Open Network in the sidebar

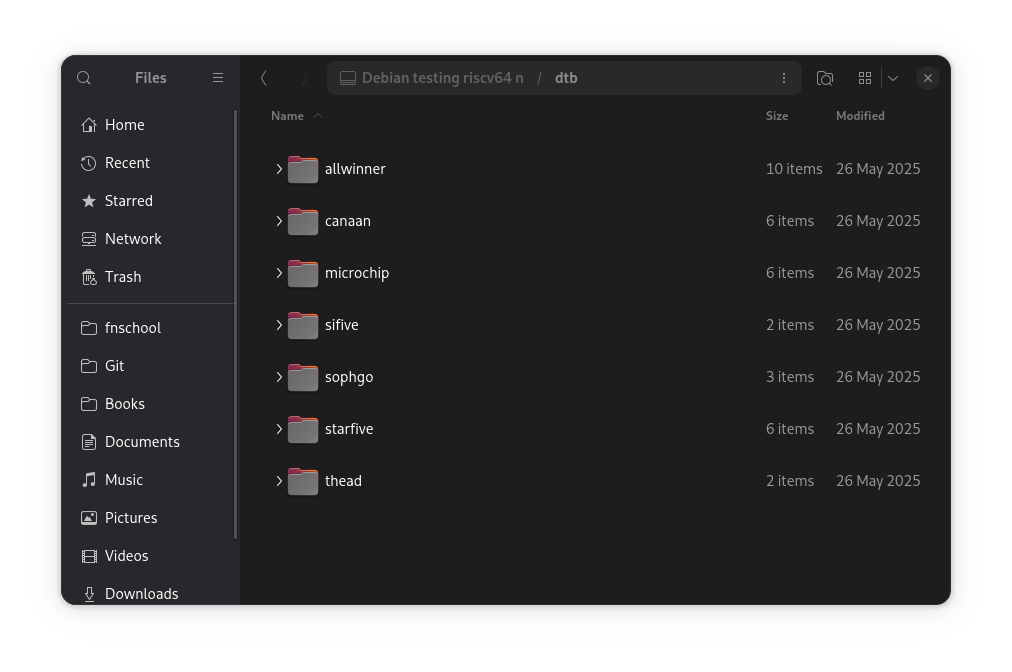pyautogui.click(x=150, y=239)
